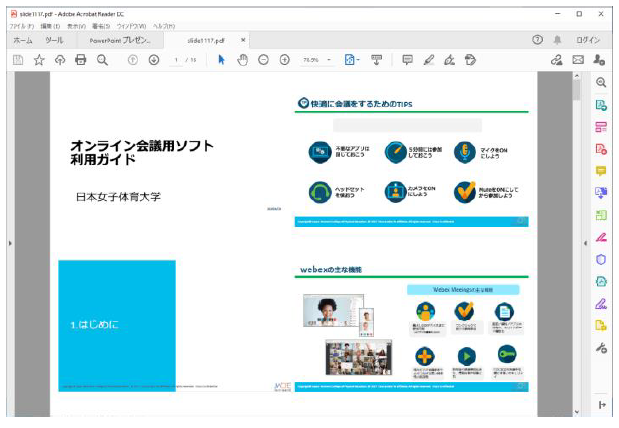Click the search tool in right pane
Viewport: 619px width, 428px height.
point(601,82)
